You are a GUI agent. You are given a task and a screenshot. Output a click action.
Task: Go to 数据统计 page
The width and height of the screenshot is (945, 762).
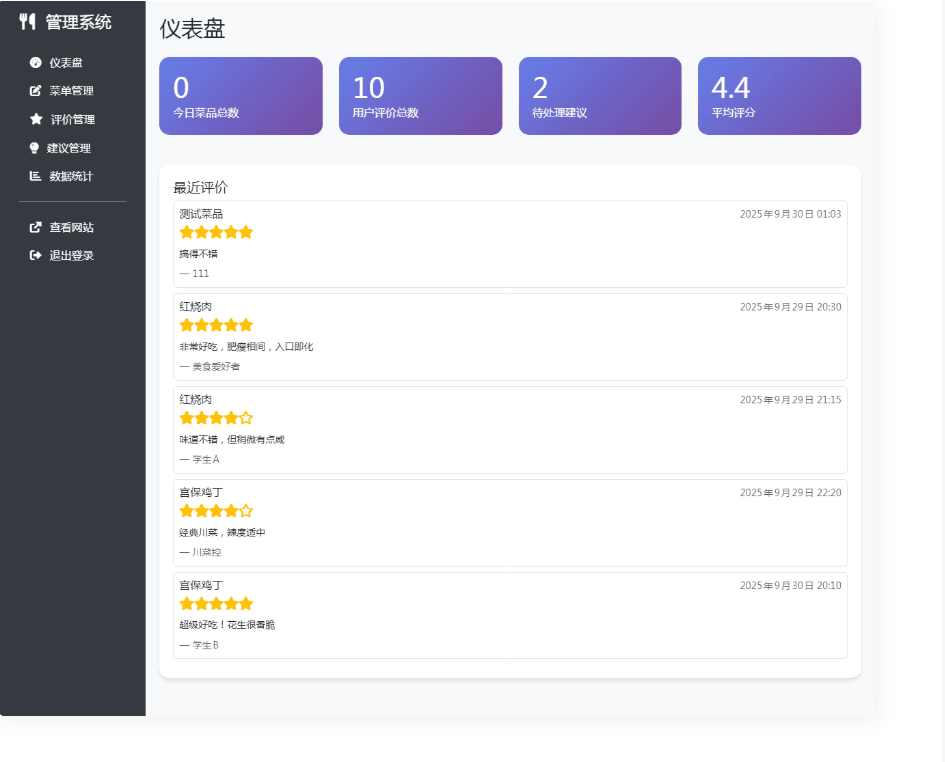pyautogui.click(x=71, y=176)
